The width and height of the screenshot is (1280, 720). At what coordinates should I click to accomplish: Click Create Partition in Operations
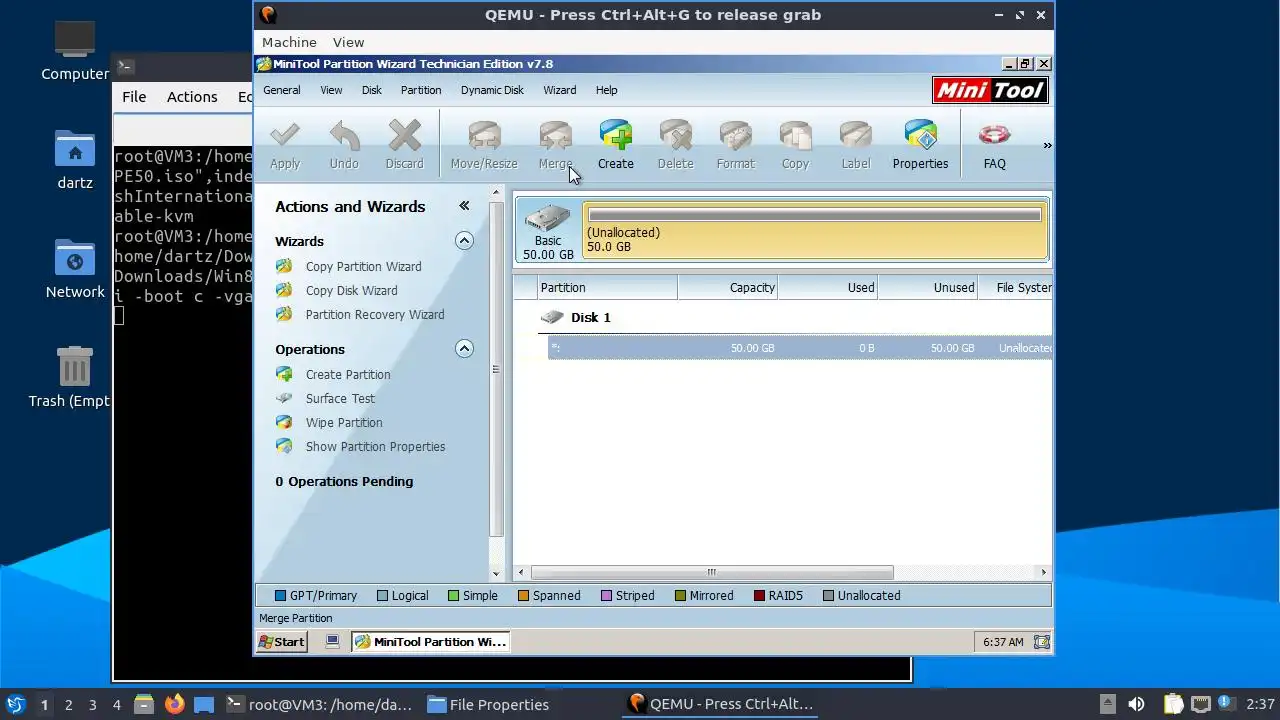click(x=348, y=375)
